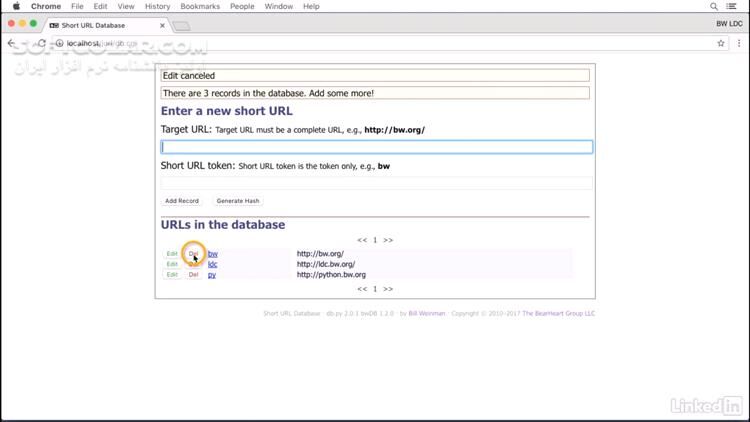Open the History menu

tap(157, 6)
